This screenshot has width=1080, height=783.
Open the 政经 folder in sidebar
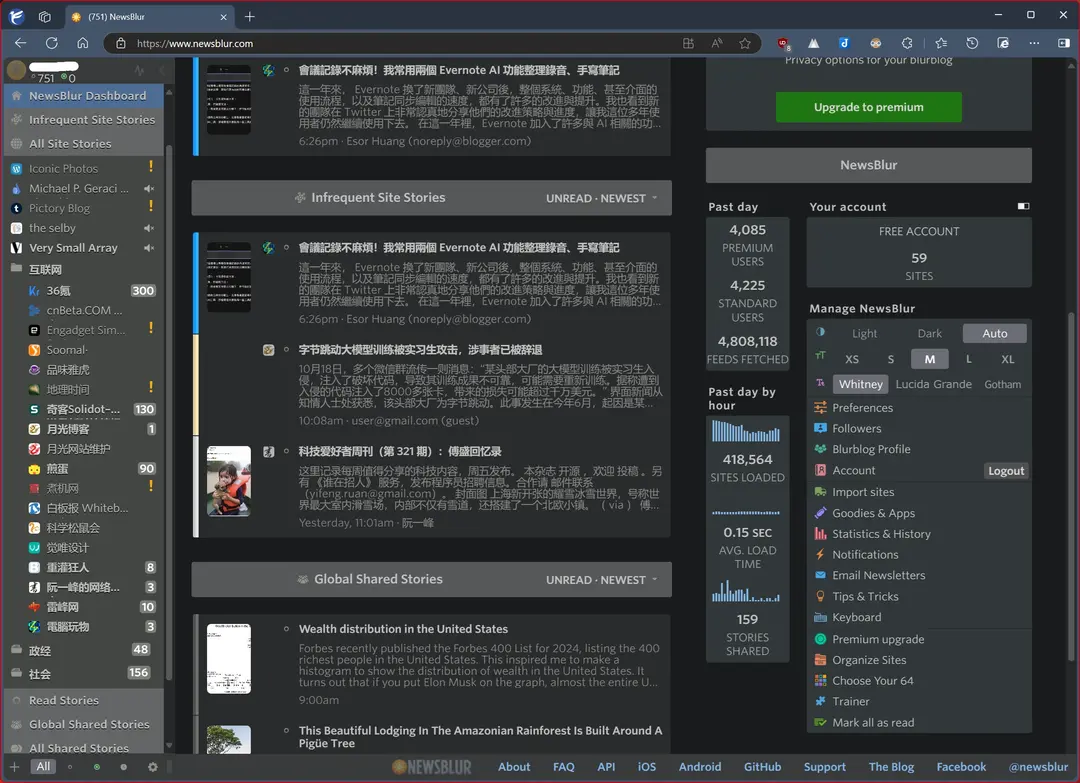point(40,650)
